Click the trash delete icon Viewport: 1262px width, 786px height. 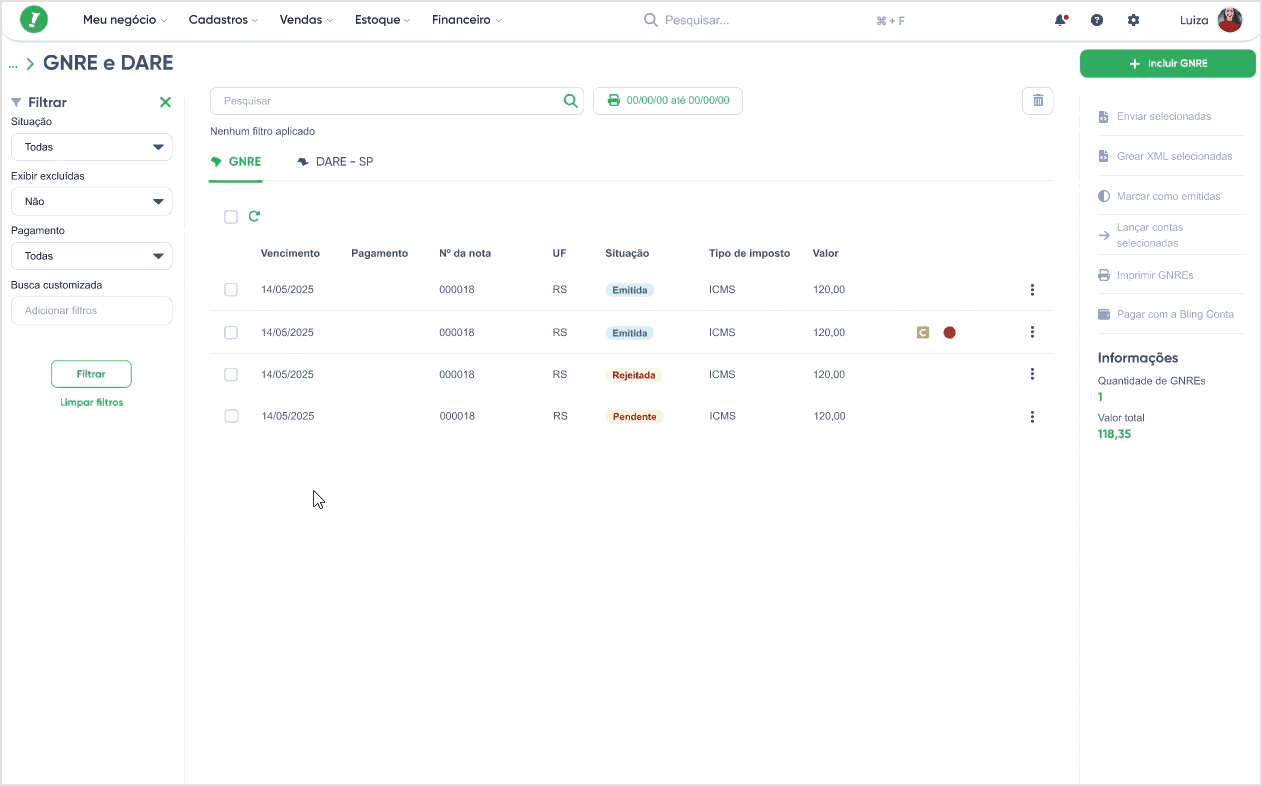1038,101
